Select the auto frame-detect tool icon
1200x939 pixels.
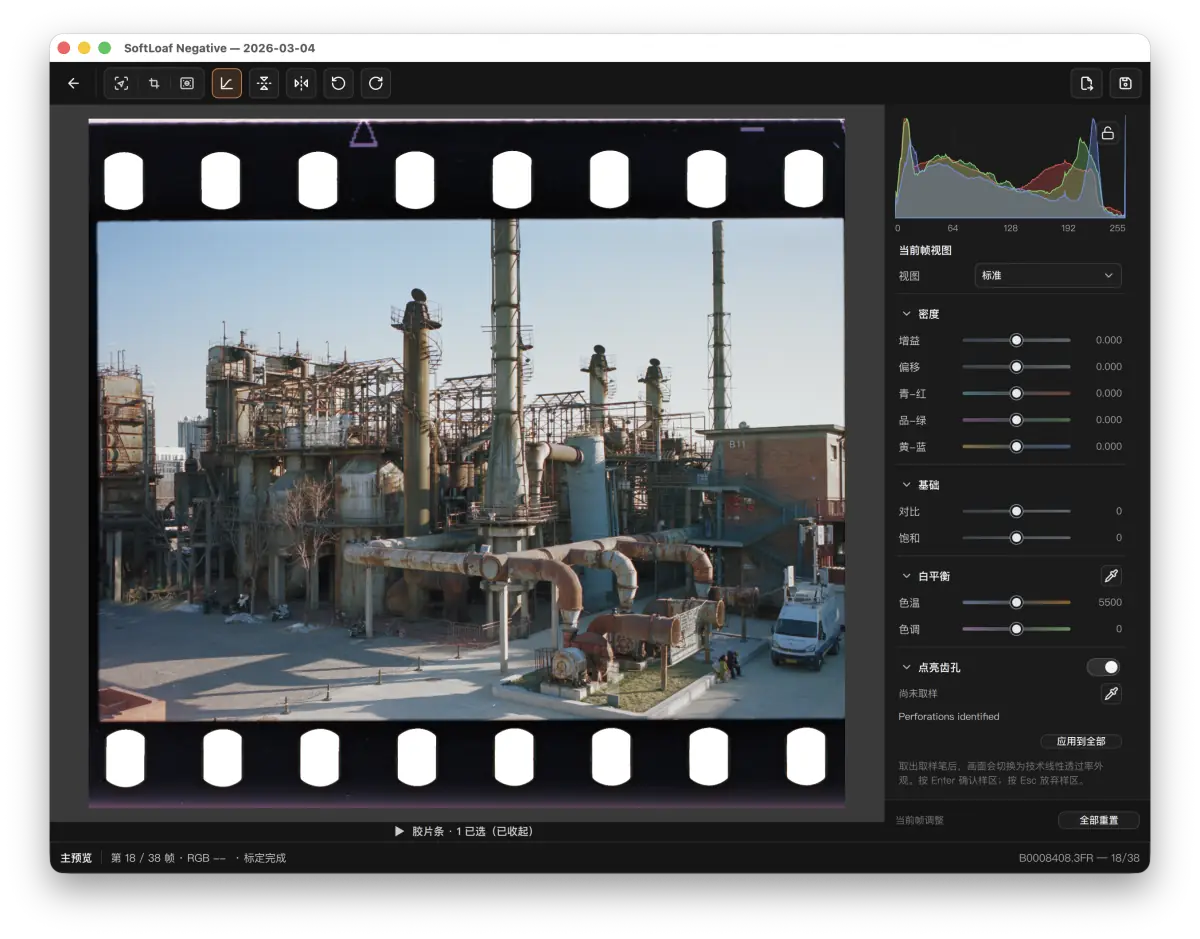[x=121, y=83]
